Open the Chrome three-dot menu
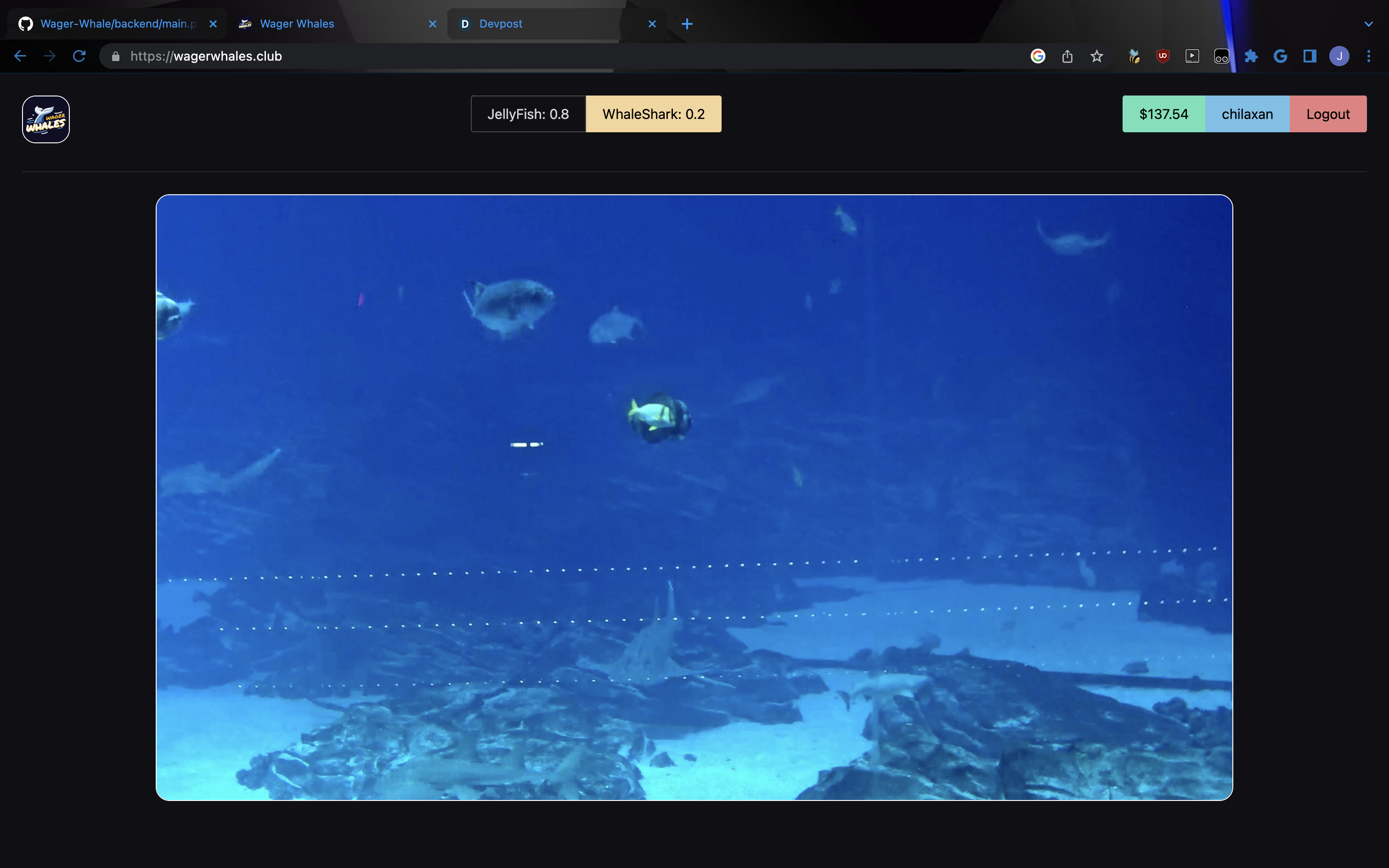The image size is (1389, 868). [1369, 56]
